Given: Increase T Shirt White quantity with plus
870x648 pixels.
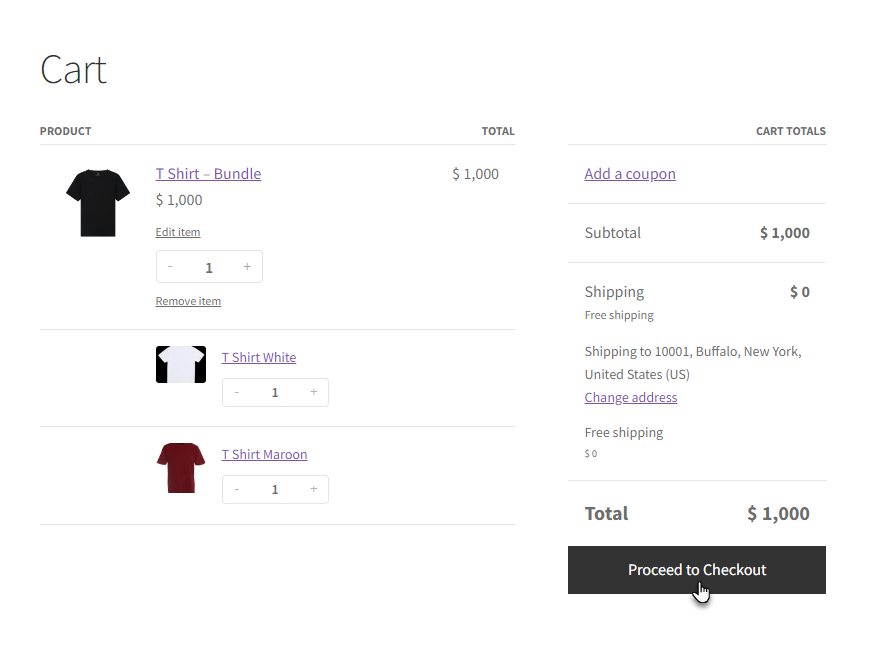Looking at the screenshot, I should coord(313,392).
